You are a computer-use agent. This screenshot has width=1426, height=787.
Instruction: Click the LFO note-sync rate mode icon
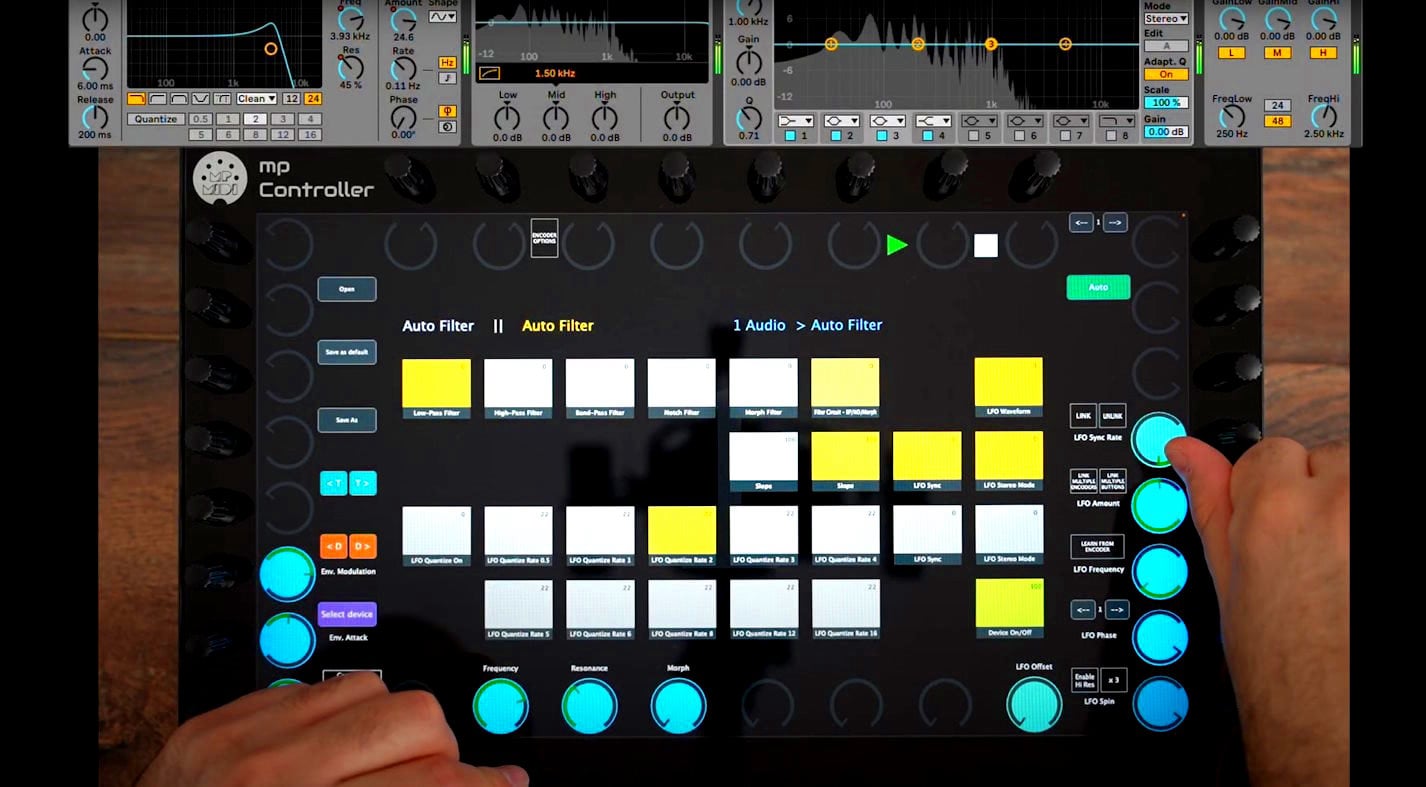point(447,78)
